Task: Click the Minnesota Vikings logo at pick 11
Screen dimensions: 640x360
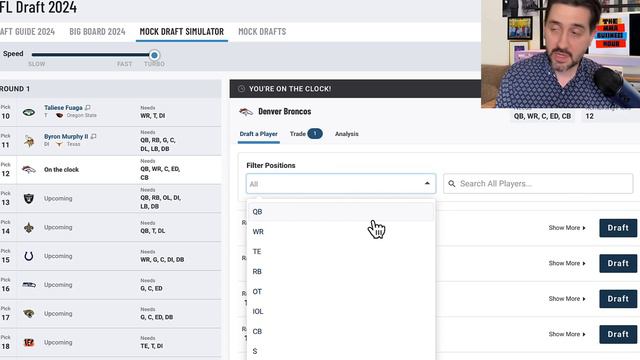Action: (x=29, y=141)
